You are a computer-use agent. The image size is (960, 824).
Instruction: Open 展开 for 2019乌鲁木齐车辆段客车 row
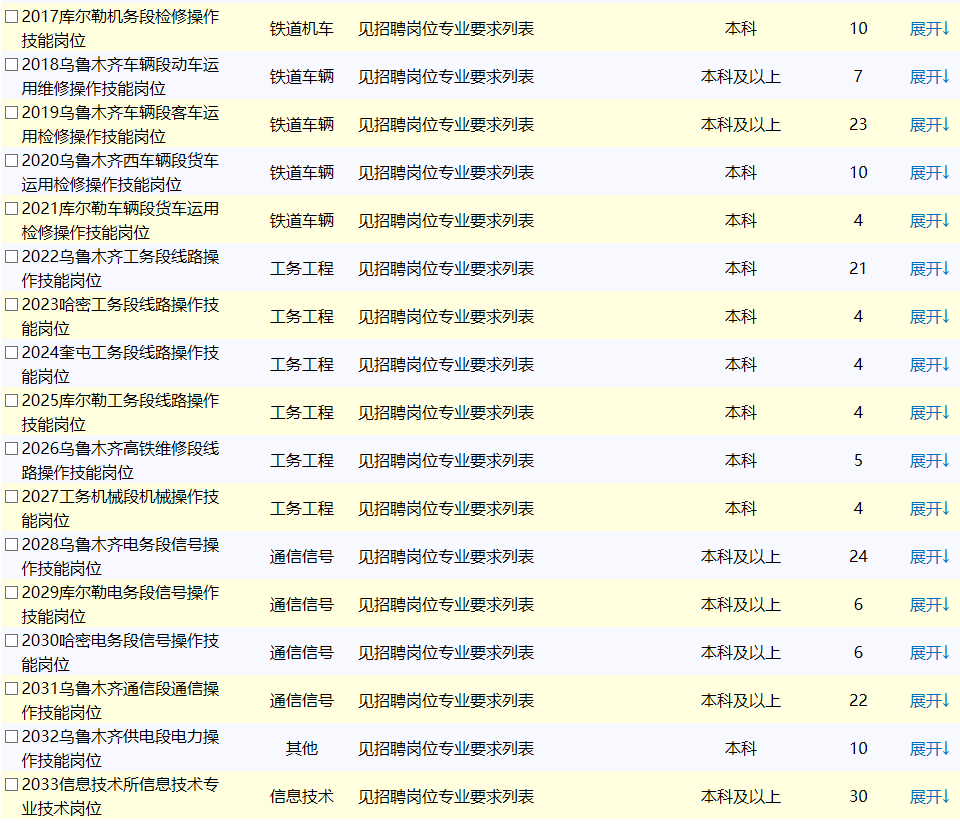point(929,125)
